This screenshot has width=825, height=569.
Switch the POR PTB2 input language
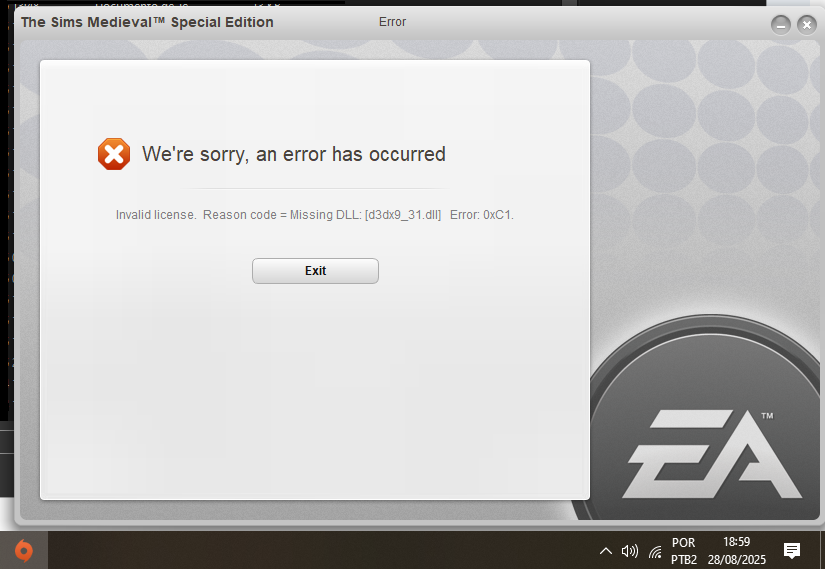pyautogui.click(x=683, y=551)
